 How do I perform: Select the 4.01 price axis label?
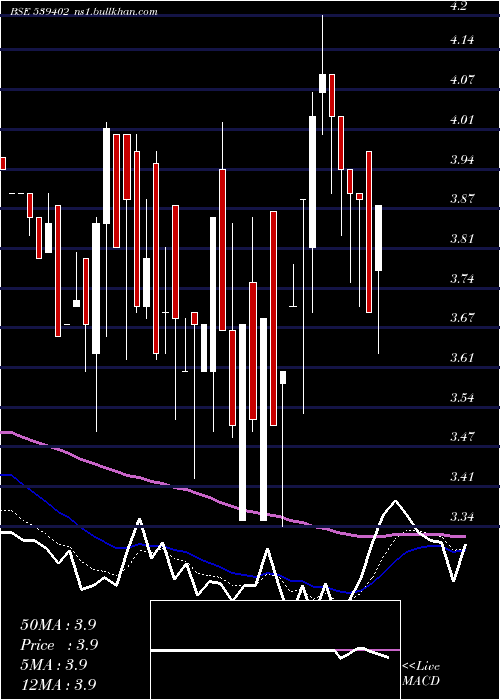(462, 120)
